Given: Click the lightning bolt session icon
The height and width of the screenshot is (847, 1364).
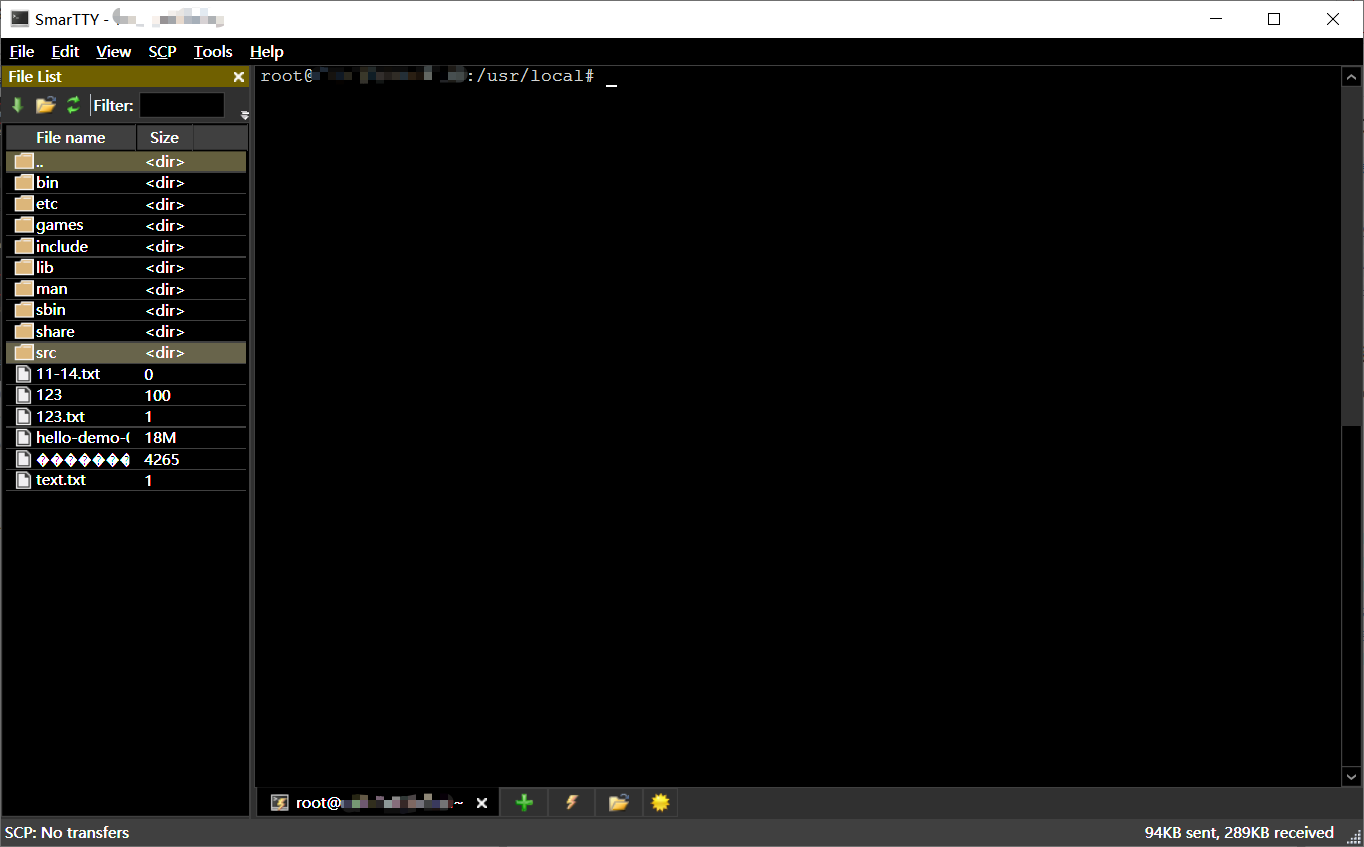Looking at the screenshot, I should pos(571,802).
